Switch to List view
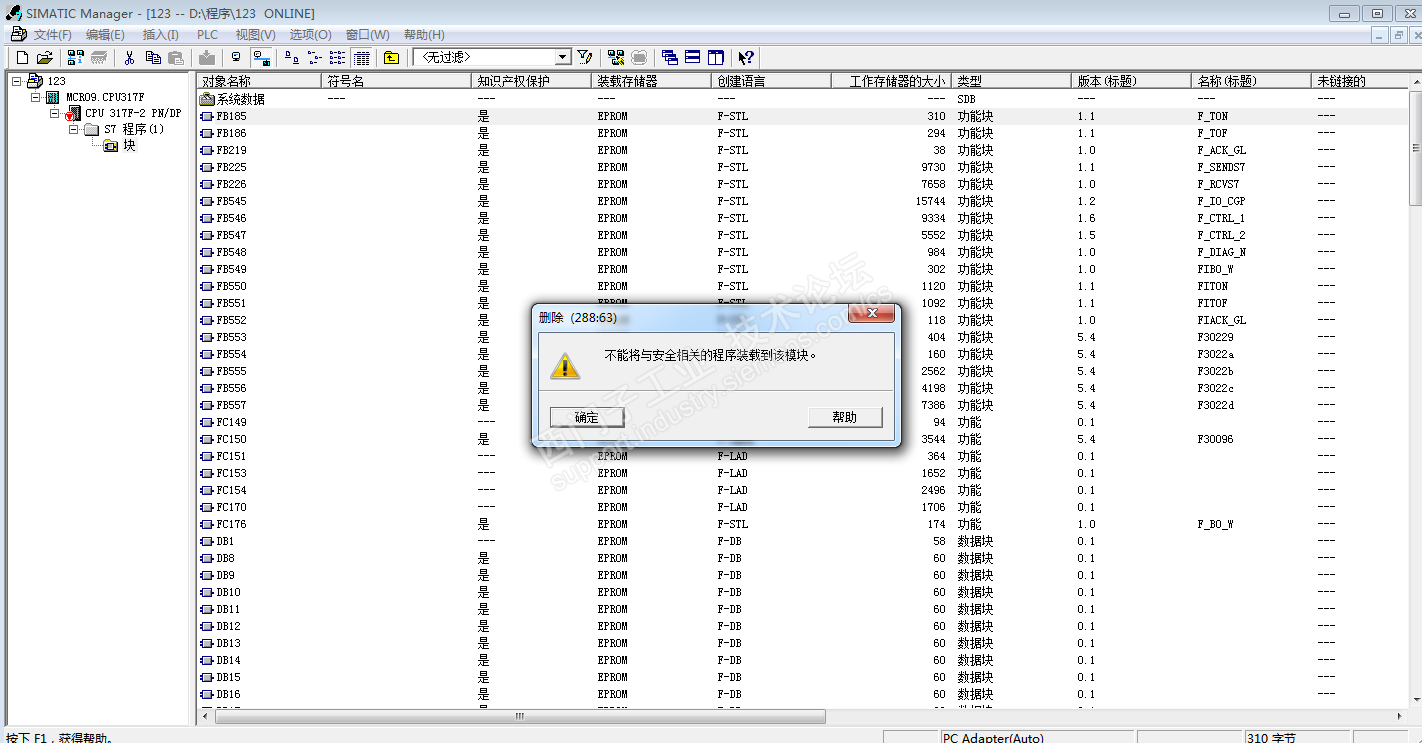The width and height of the screenshot is (1422, 743). click(x=338, y=58)
